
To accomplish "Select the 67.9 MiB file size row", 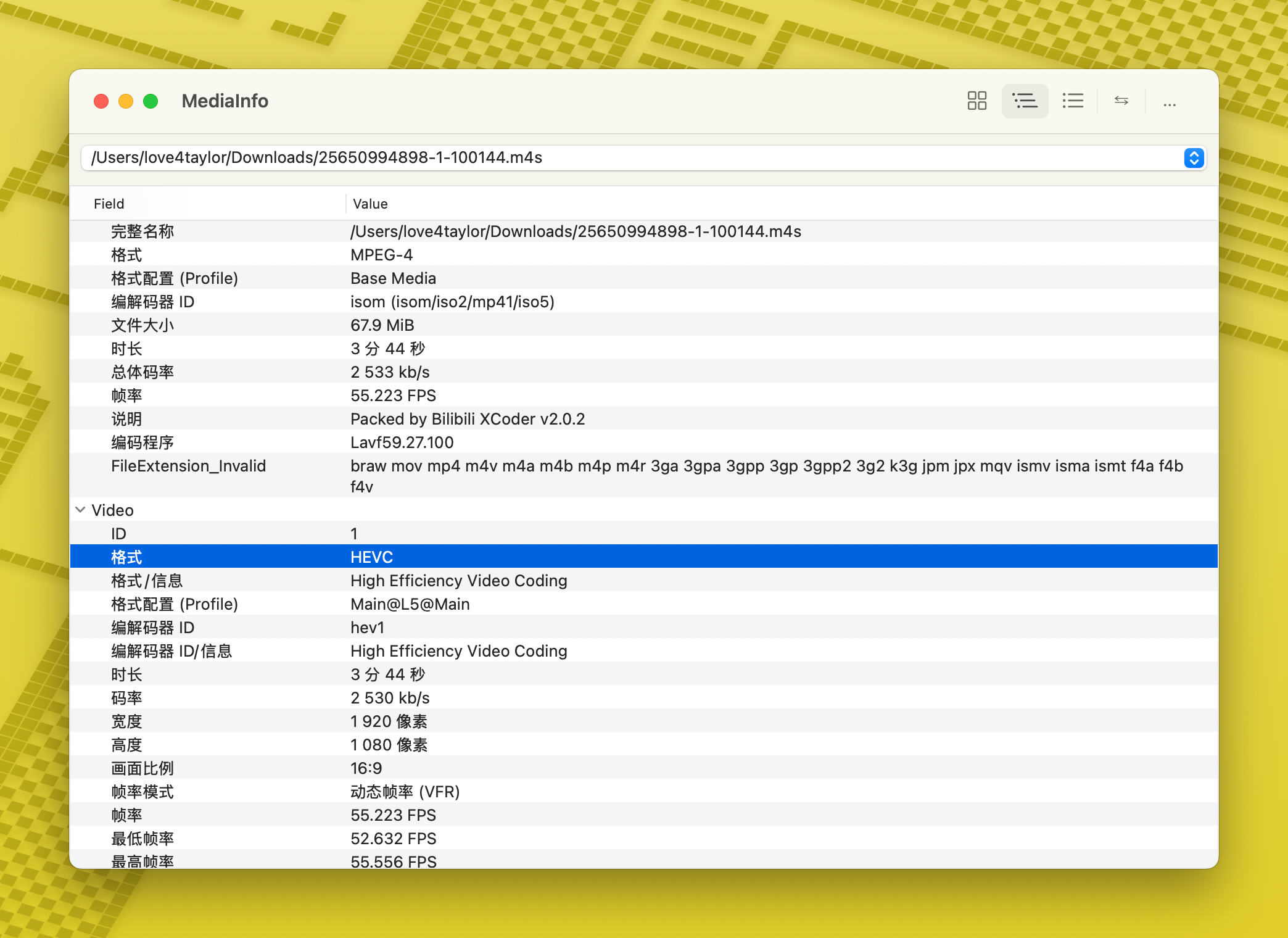I will click(382, 325).
